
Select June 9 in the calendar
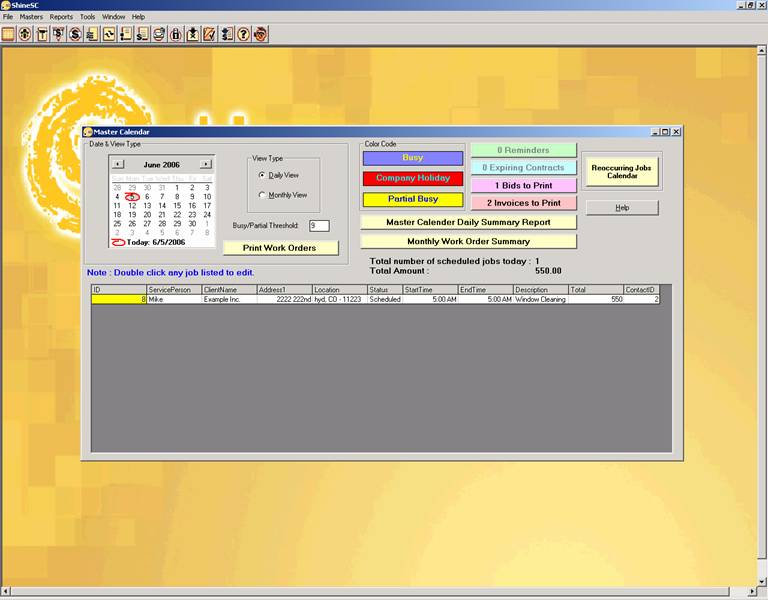click(x=192, y=196)
